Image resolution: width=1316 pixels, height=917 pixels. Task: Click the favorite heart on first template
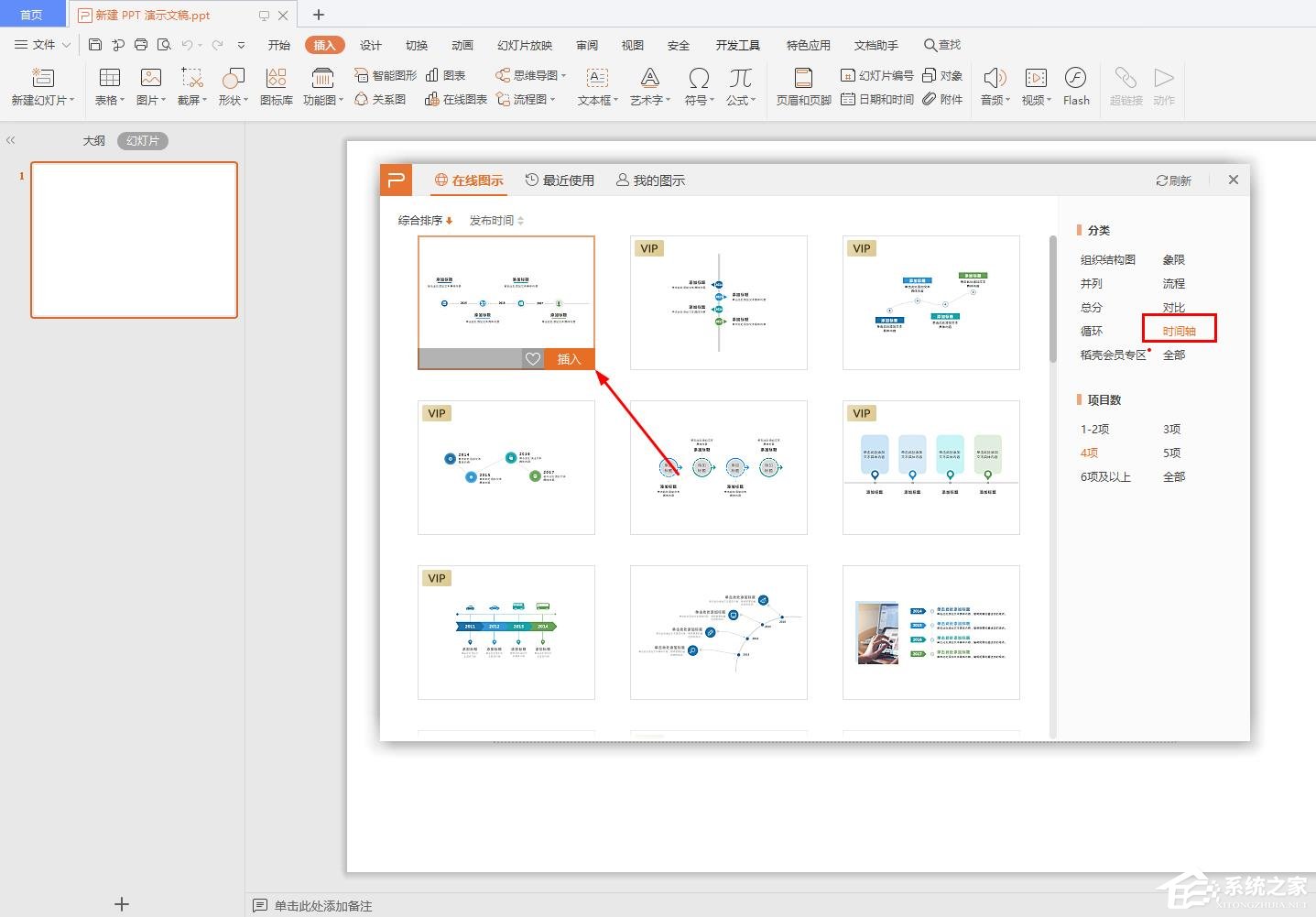(x=533, y=359)
